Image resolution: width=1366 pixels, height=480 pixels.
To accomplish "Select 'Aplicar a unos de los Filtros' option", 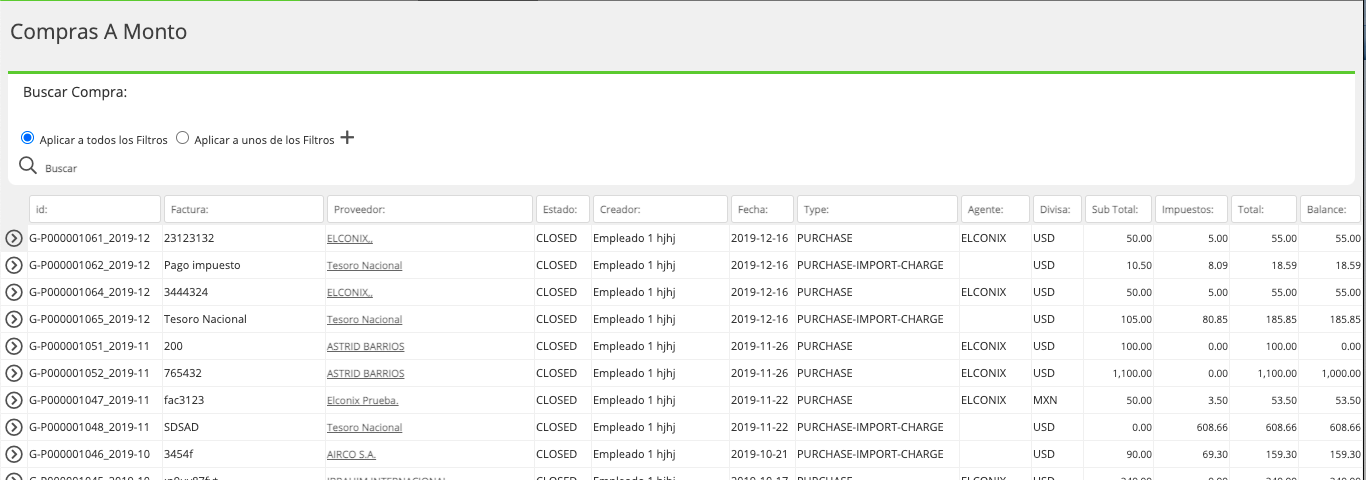I will tap(182, 138).
